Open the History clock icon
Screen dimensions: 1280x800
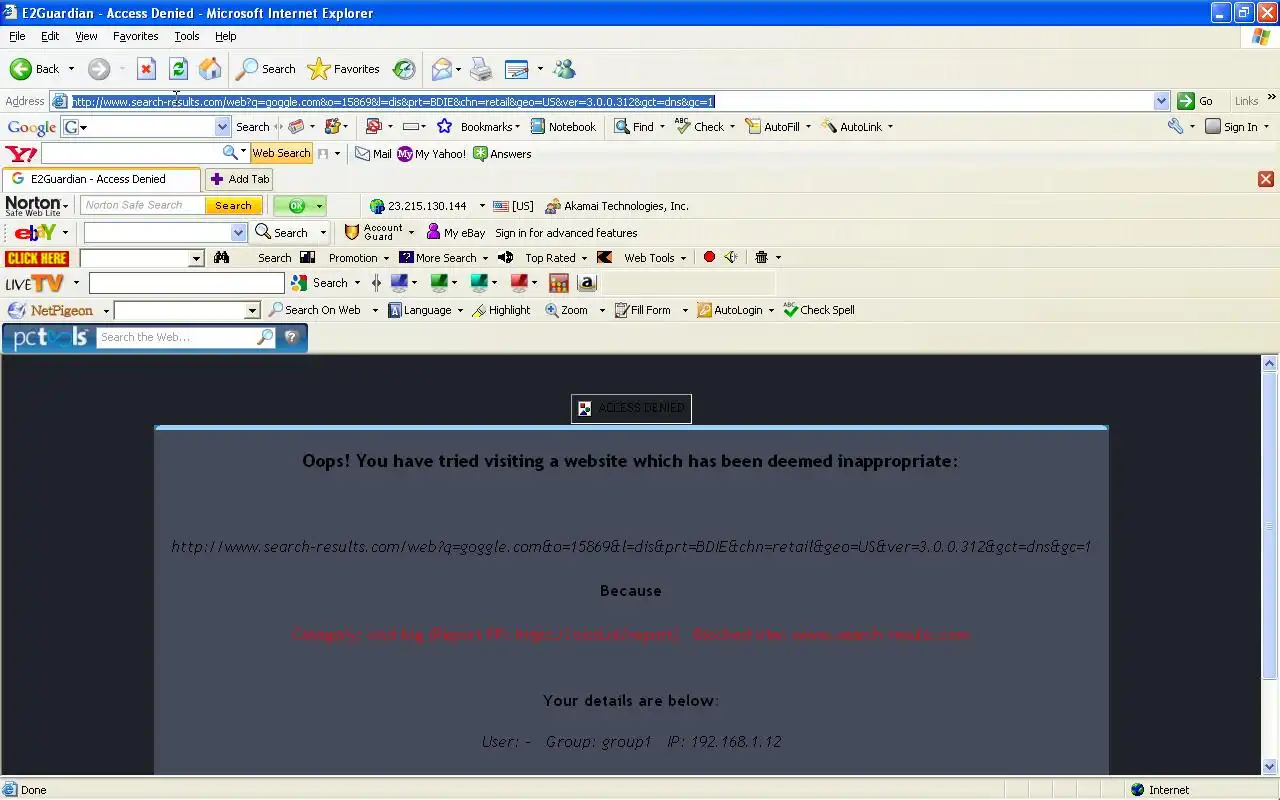coord(404,69)
